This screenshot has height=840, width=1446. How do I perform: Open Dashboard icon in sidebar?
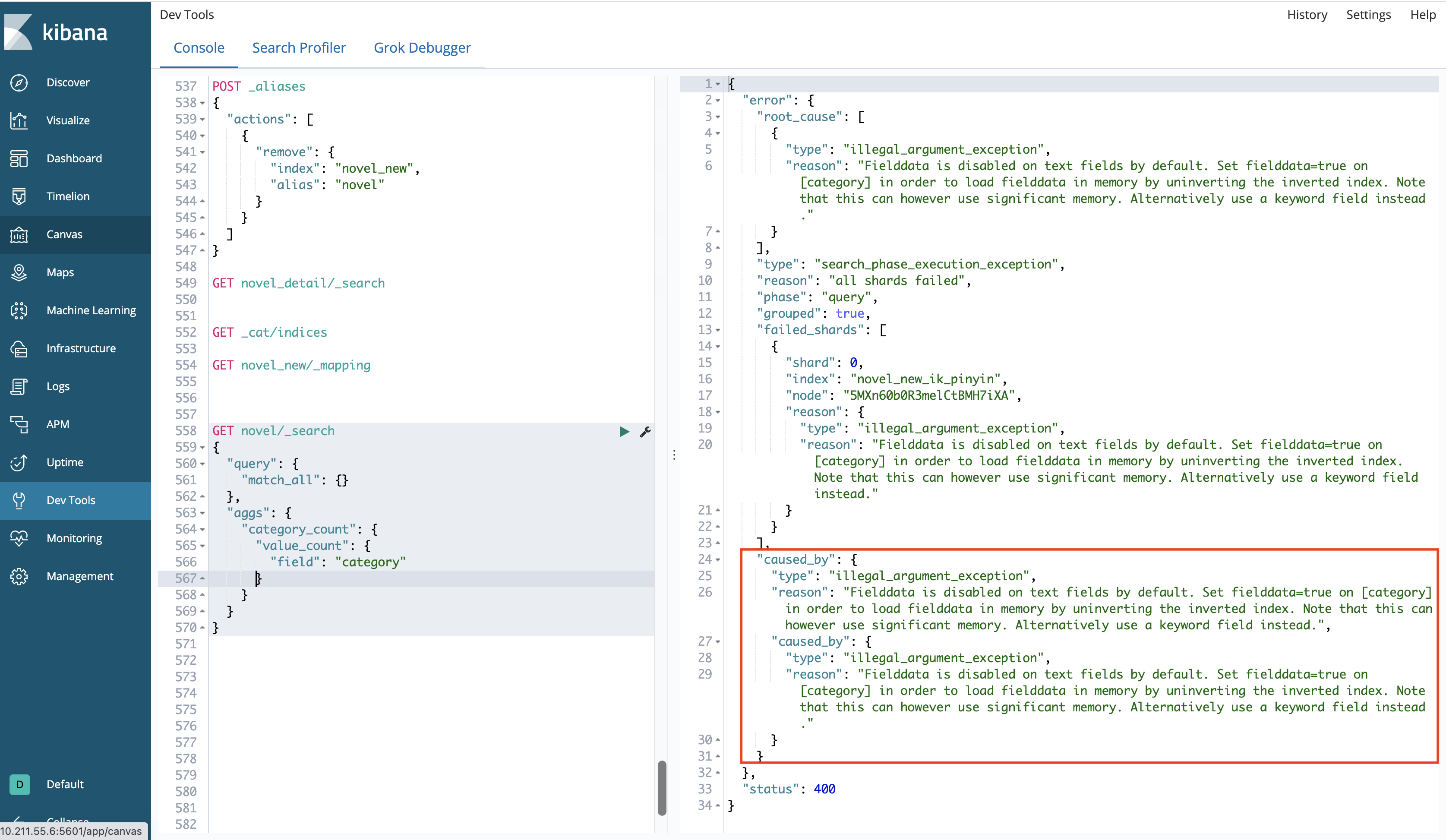click(19, 158)
